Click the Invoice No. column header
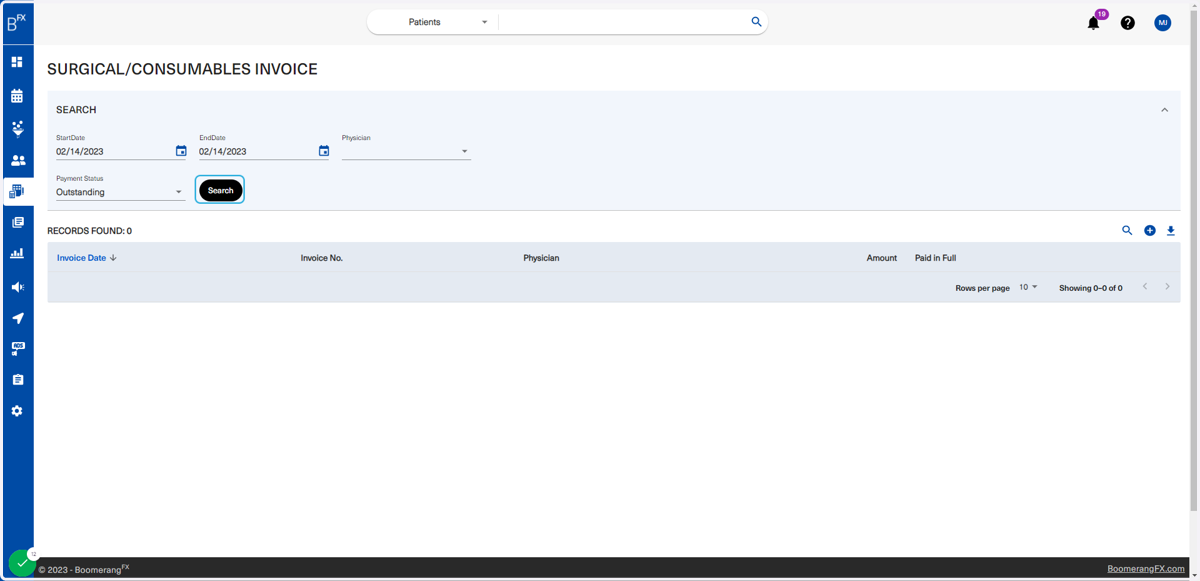This screenshot has width=1200, height=581. click(x=322, y=258)
